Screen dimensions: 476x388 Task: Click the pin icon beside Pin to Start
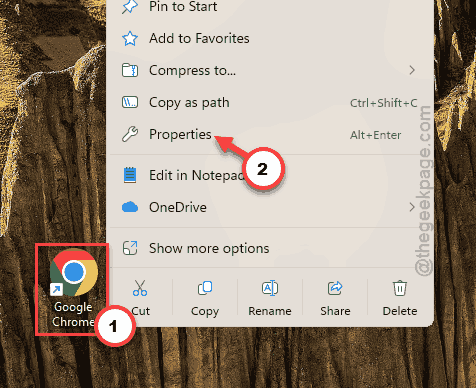pyautogui.click(x=129, y=7)
